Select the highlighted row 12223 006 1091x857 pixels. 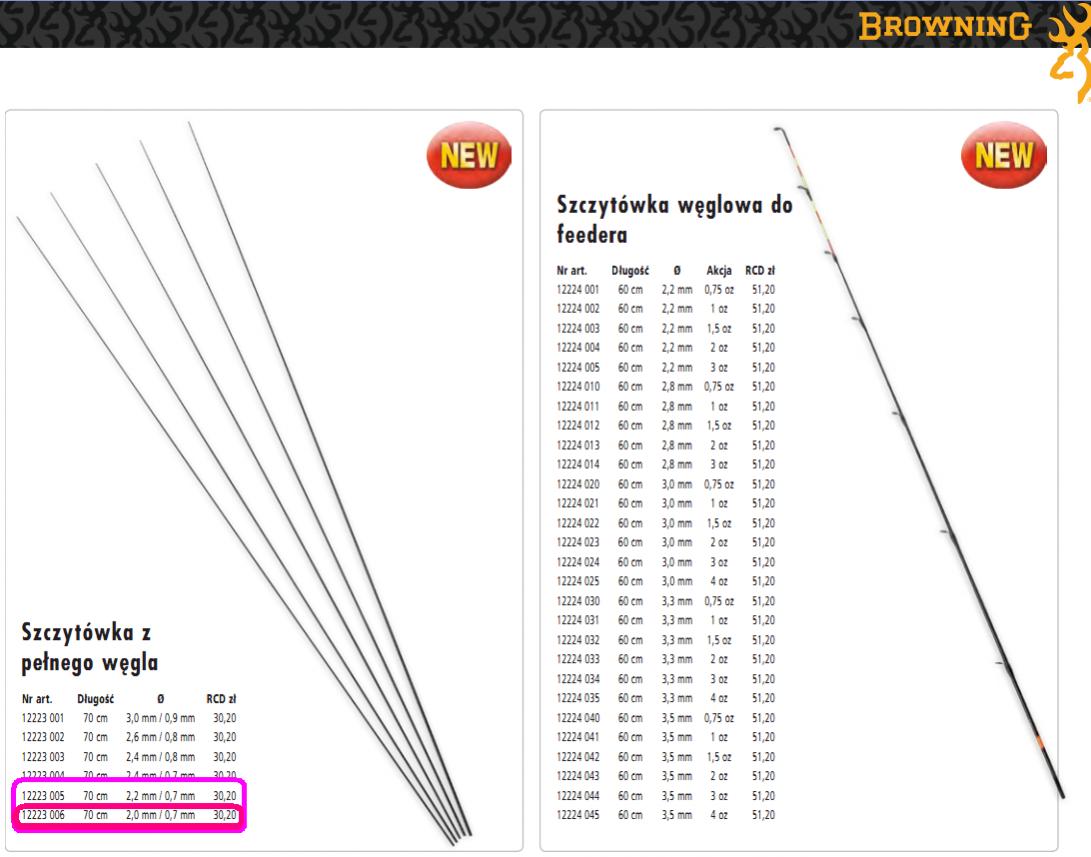coord(128,815)
